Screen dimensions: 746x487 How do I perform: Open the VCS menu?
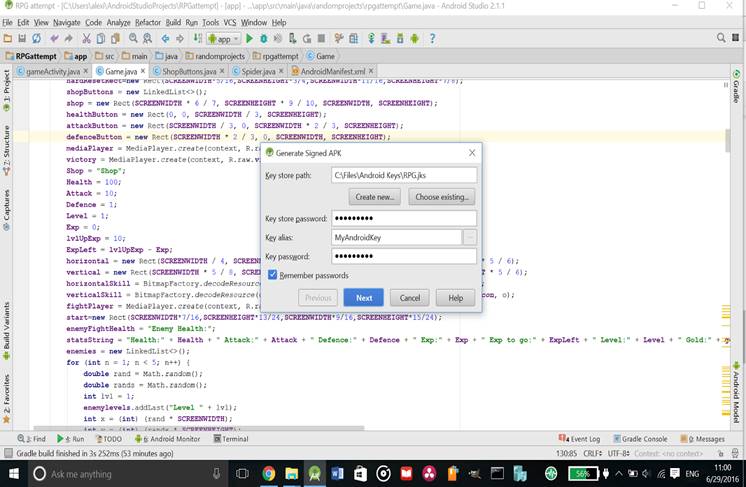(x=230, y=22)
